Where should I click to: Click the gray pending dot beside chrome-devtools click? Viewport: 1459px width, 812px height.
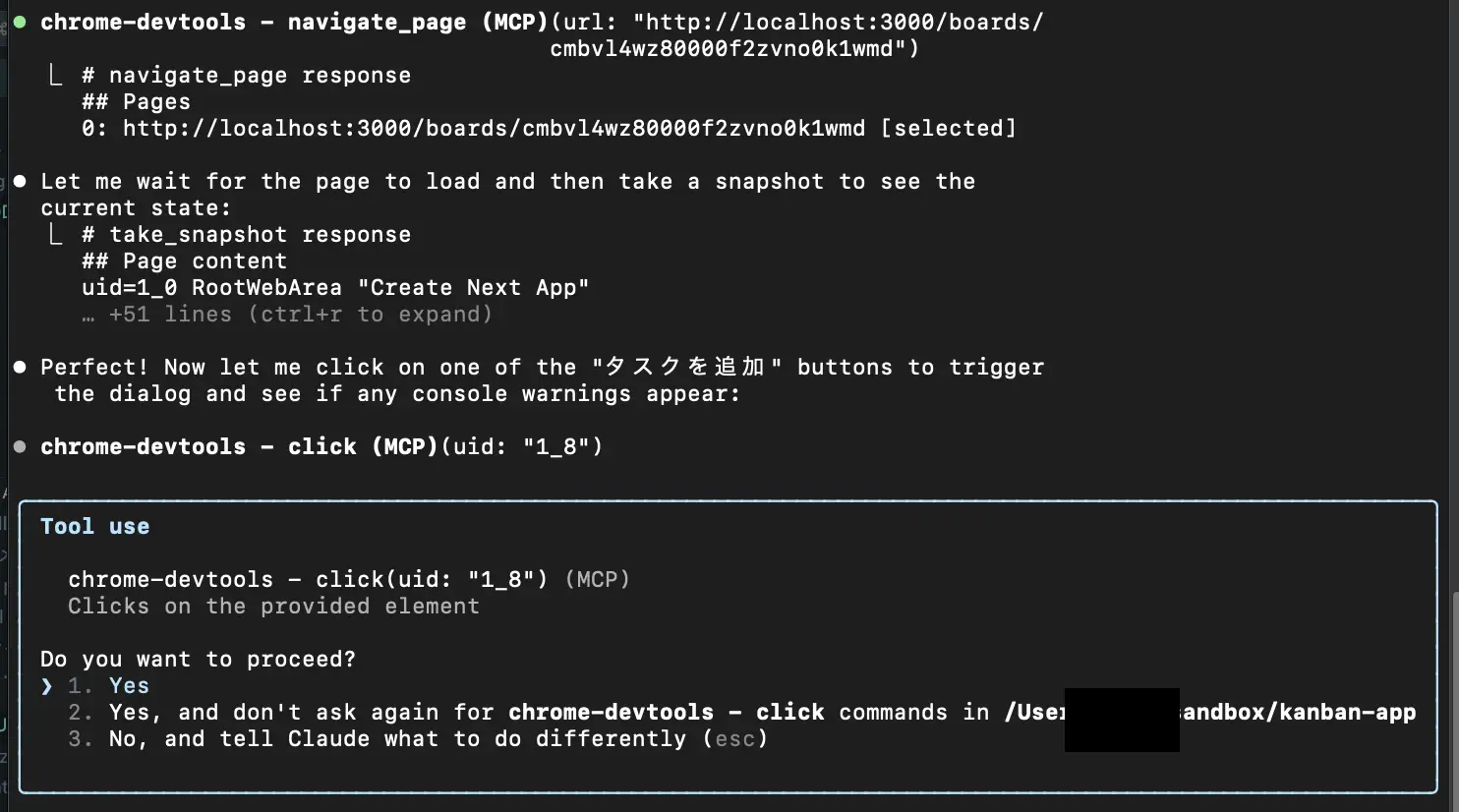(20, 446)
